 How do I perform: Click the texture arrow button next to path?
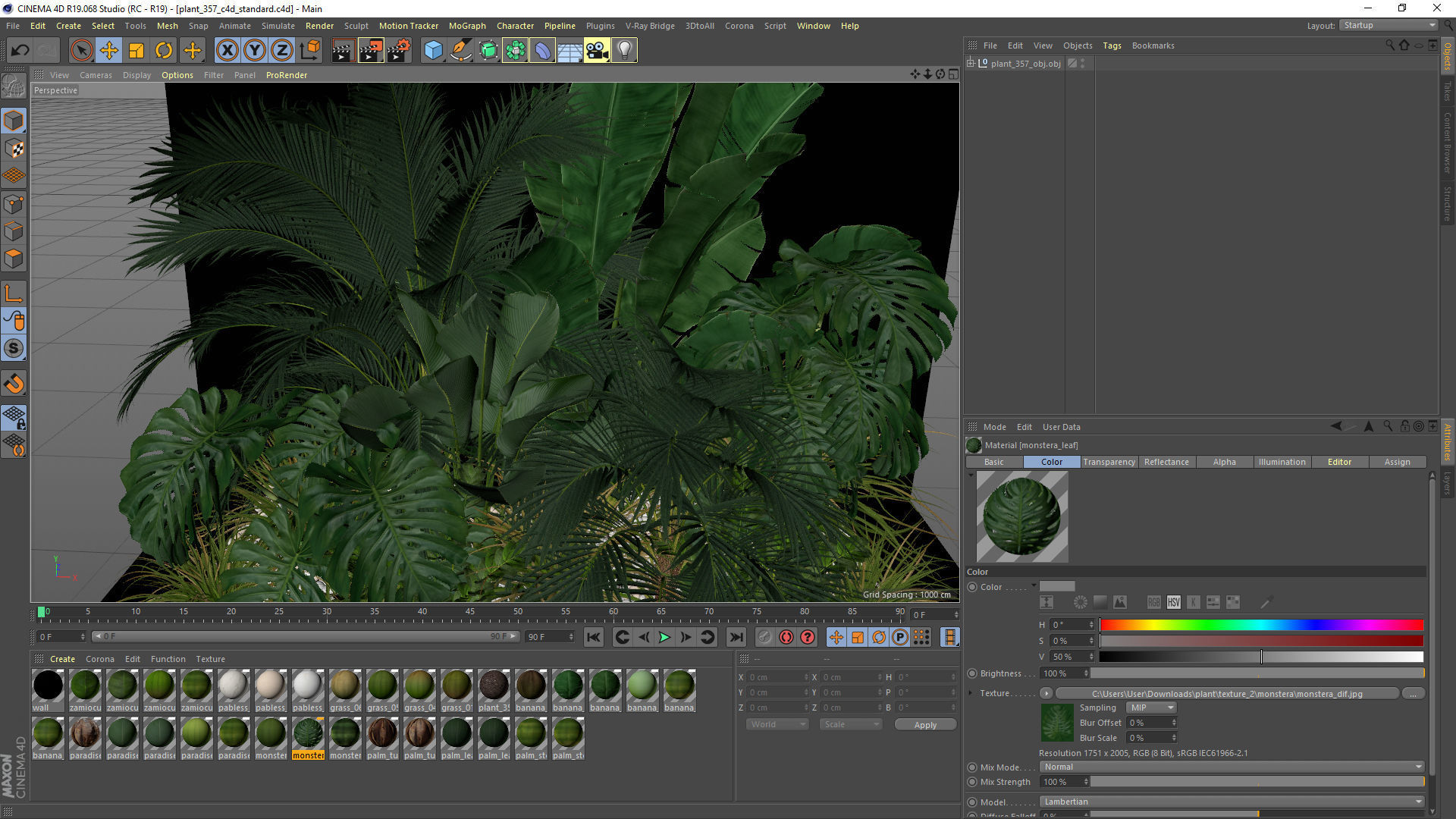[x=1046, y=693]
